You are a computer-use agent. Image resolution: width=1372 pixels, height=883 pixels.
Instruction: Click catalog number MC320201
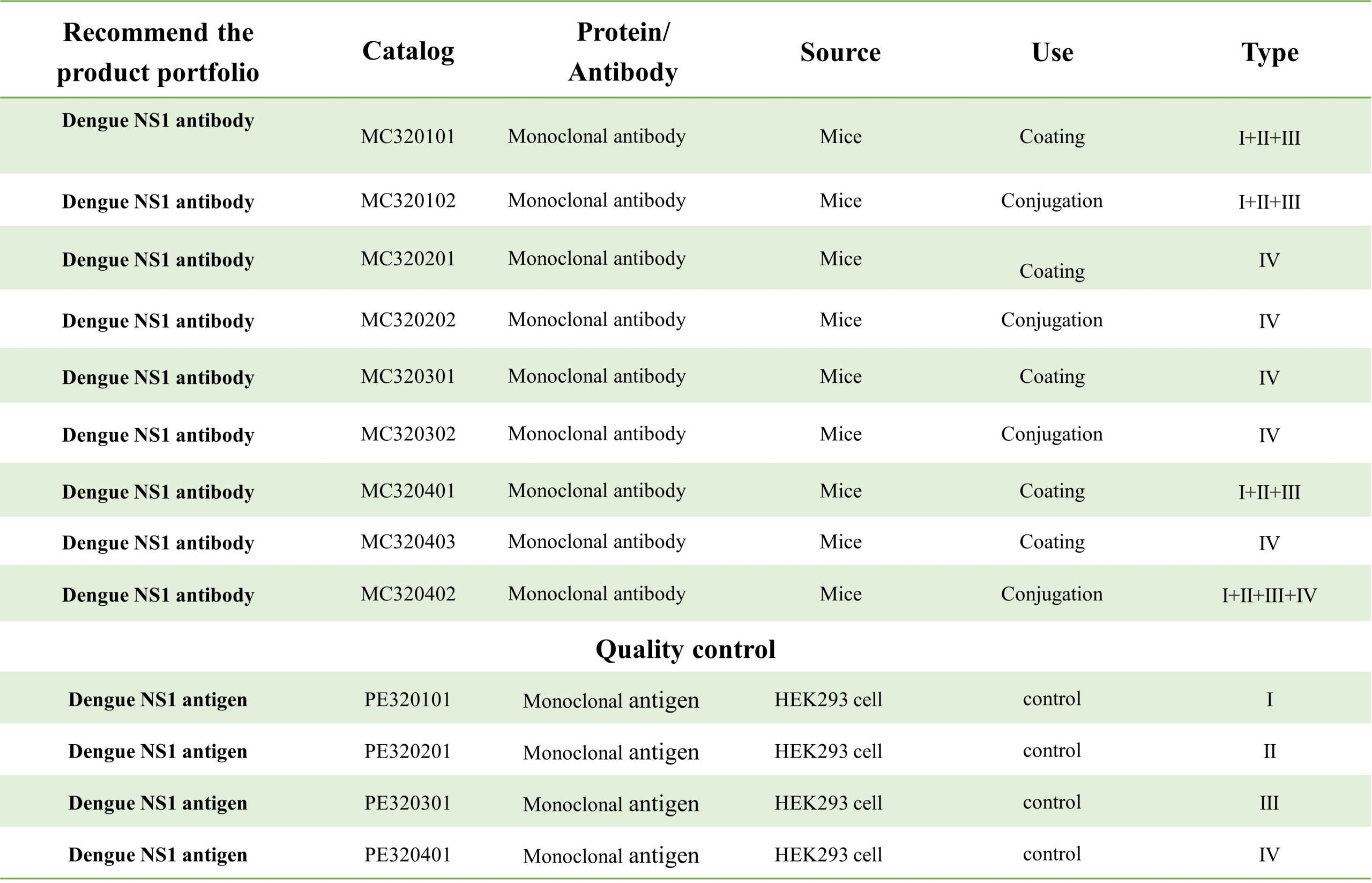(x=408, y=258)
